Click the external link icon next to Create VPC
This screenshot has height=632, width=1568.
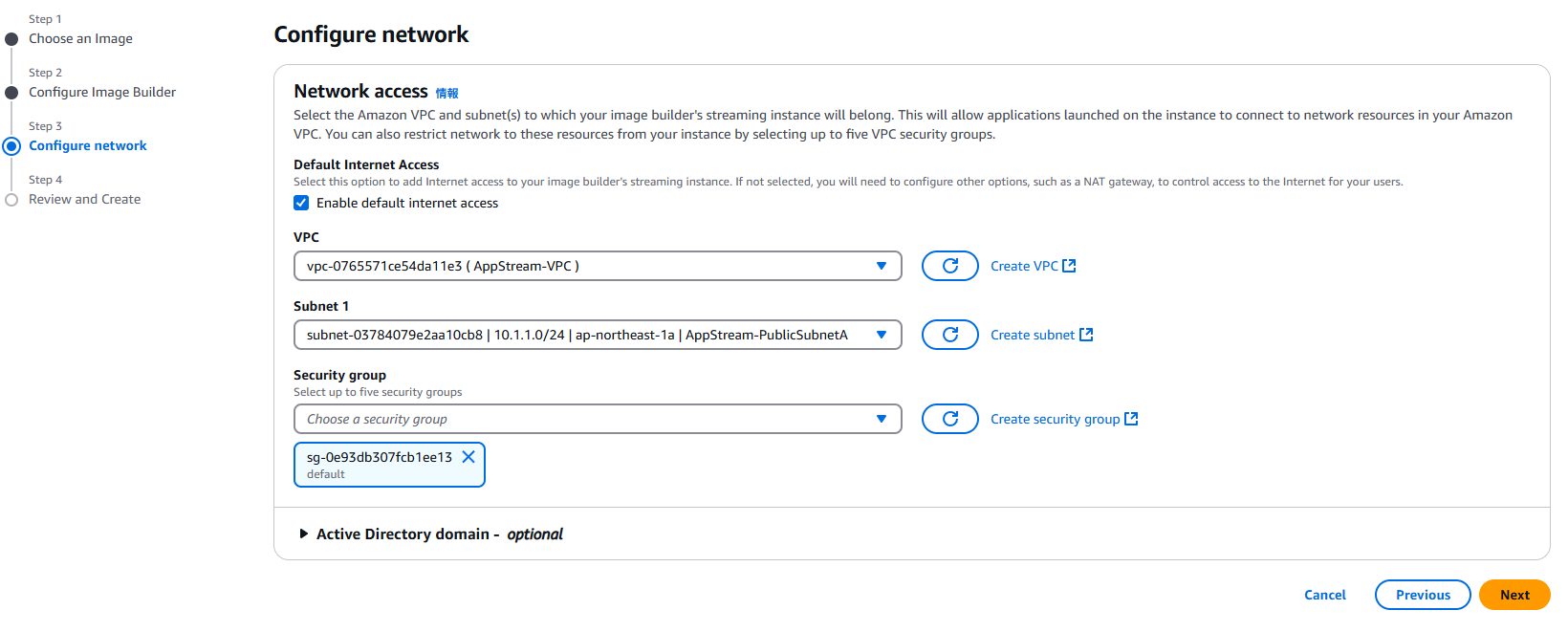(x=1069, y=266)
